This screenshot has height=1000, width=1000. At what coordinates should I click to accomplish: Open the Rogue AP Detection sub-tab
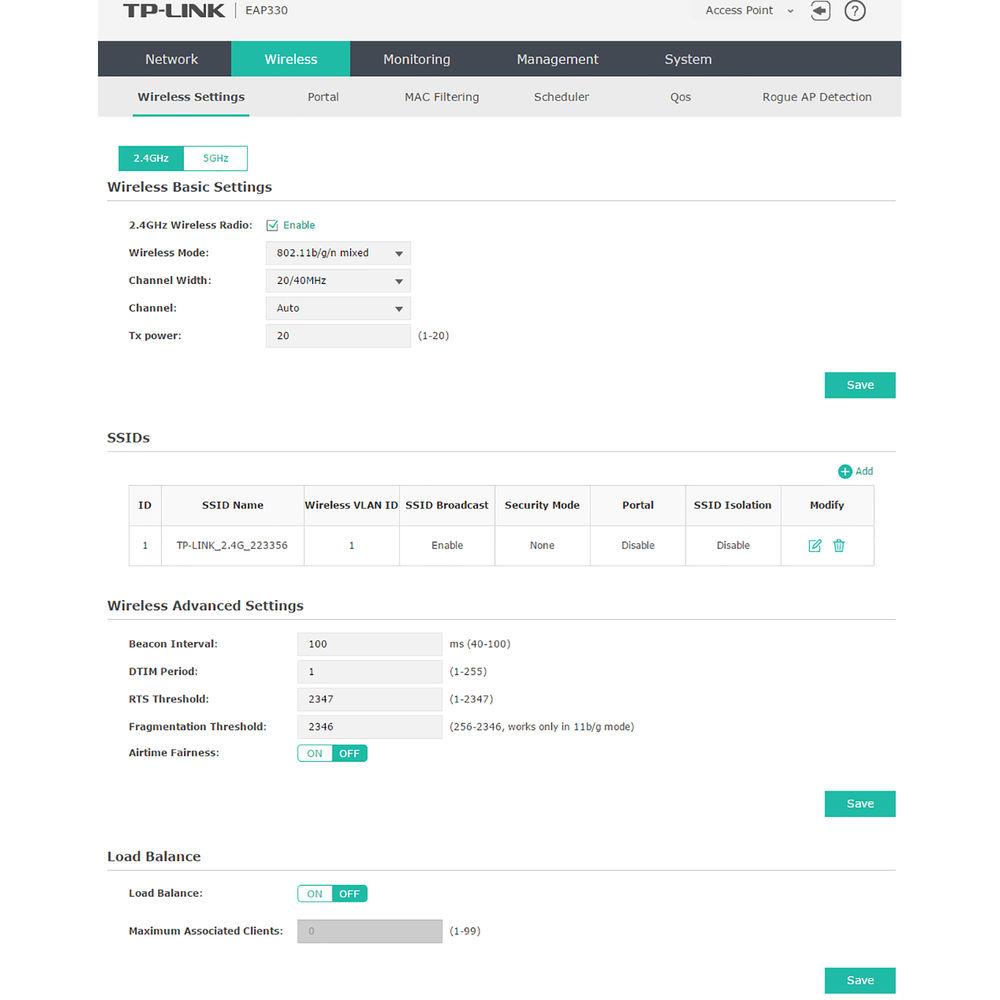[816, 98]
